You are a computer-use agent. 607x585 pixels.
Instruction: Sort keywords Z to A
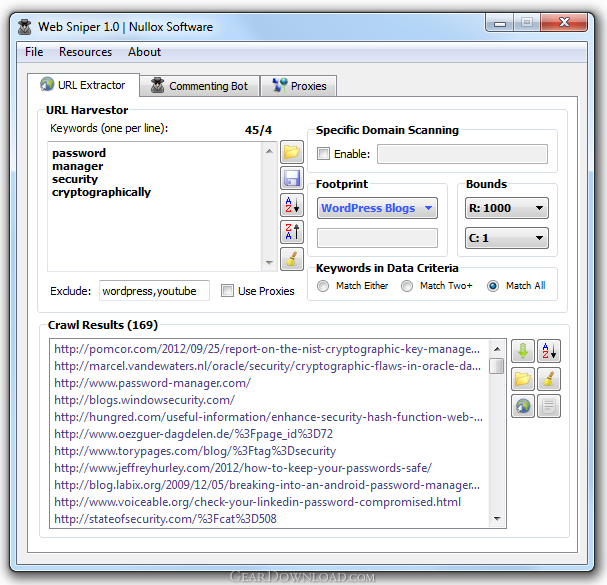coord(291,232)
